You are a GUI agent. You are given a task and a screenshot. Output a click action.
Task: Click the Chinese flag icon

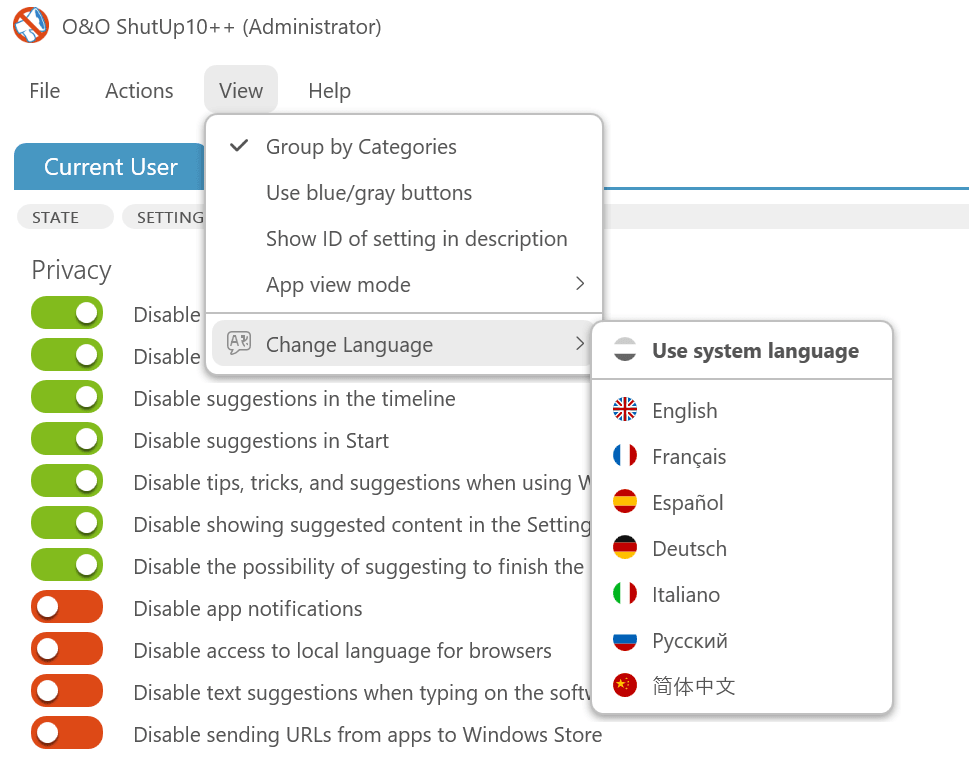pos(625,685)
